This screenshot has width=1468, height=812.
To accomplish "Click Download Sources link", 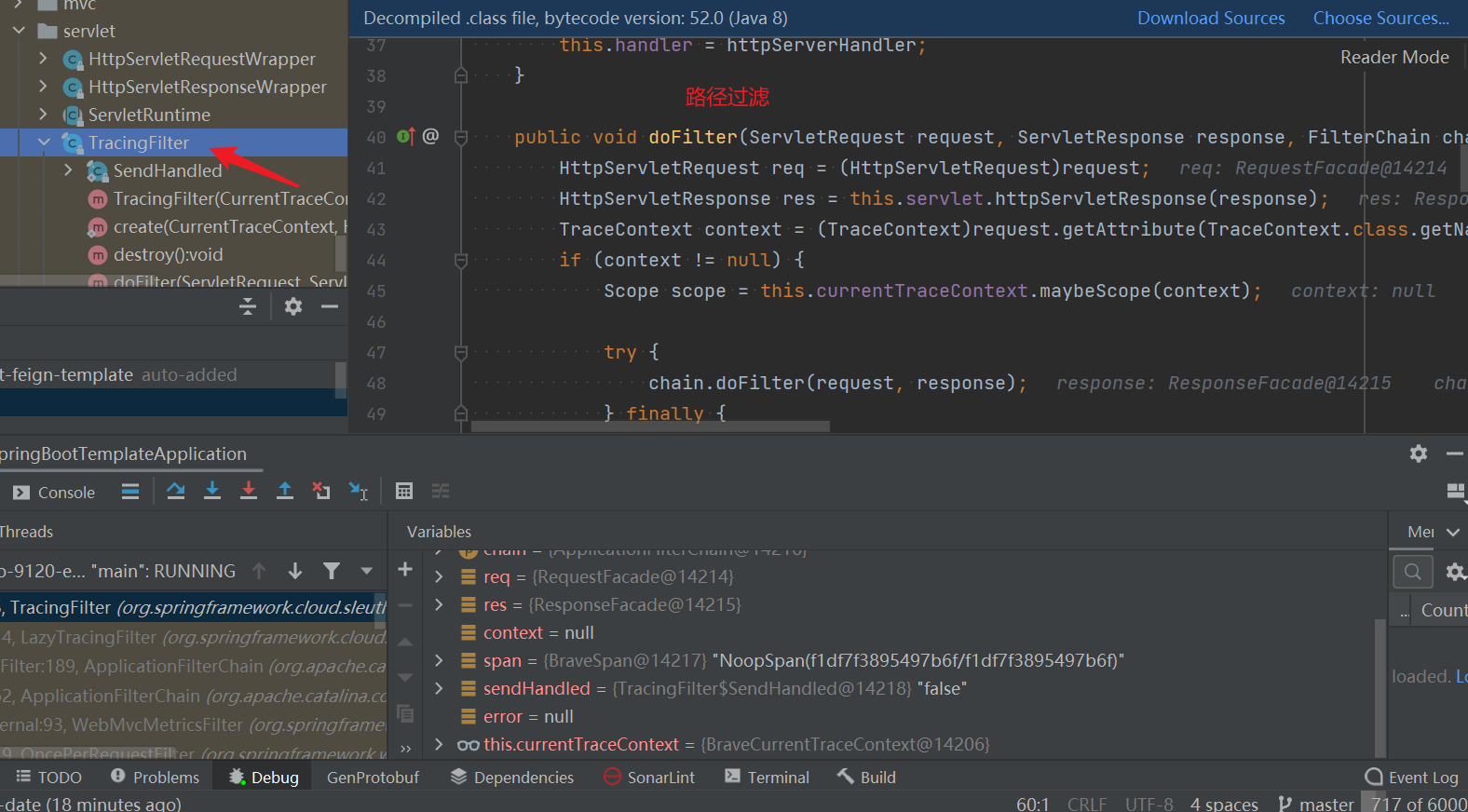I will 1211,18.
